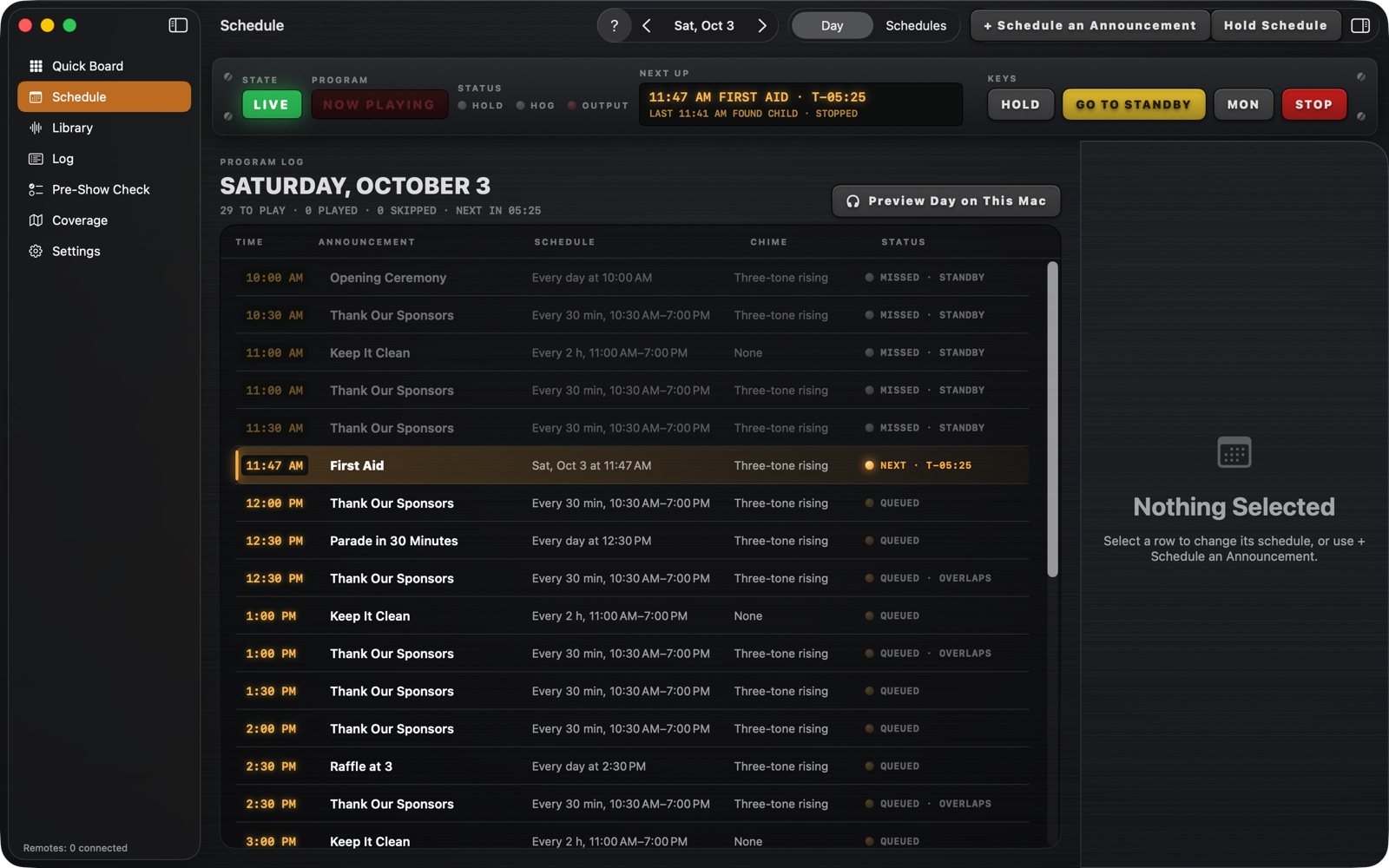Viewport: 1389px width, 868px height.
Task: Open Quick Board from sidebar
Action: coord(104,66)
